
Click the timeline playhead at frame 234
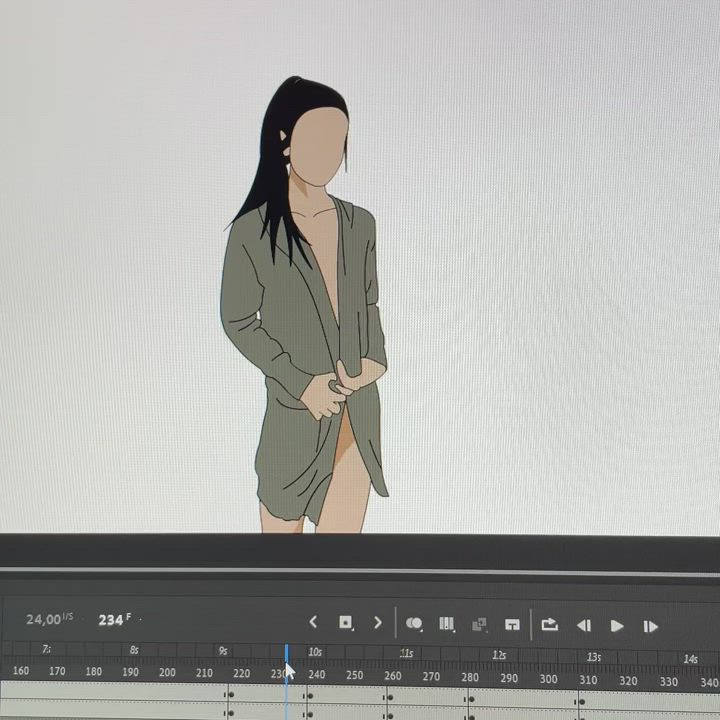pyautogui.click(x=287, y=654)
